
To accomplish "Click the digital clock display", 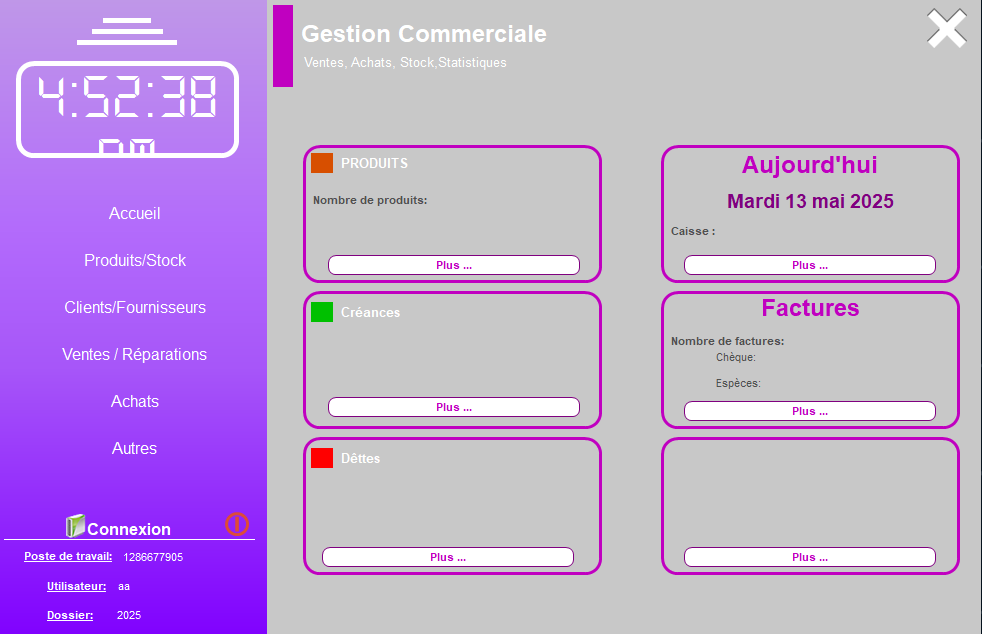I will click(x=127, y=109).
